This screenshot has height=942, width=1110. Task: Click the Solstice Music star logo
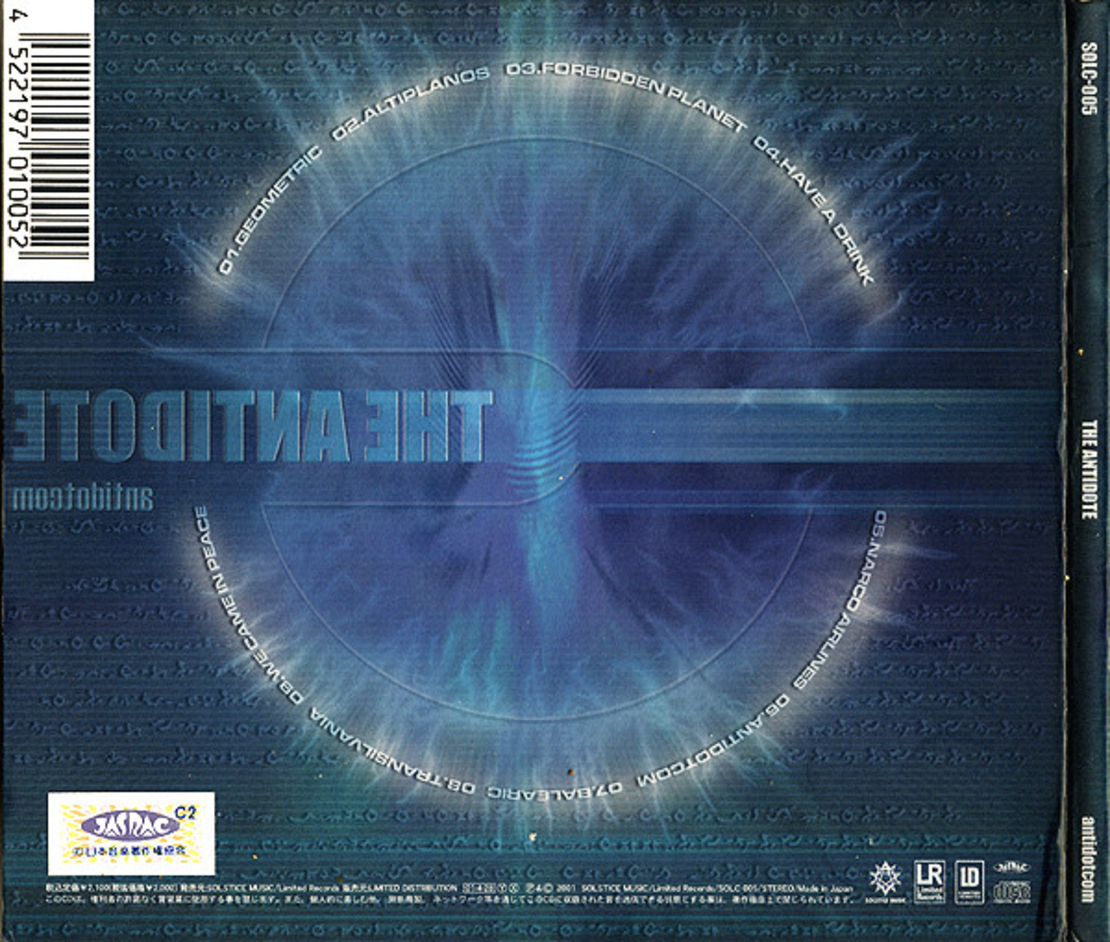coord(885,882)
